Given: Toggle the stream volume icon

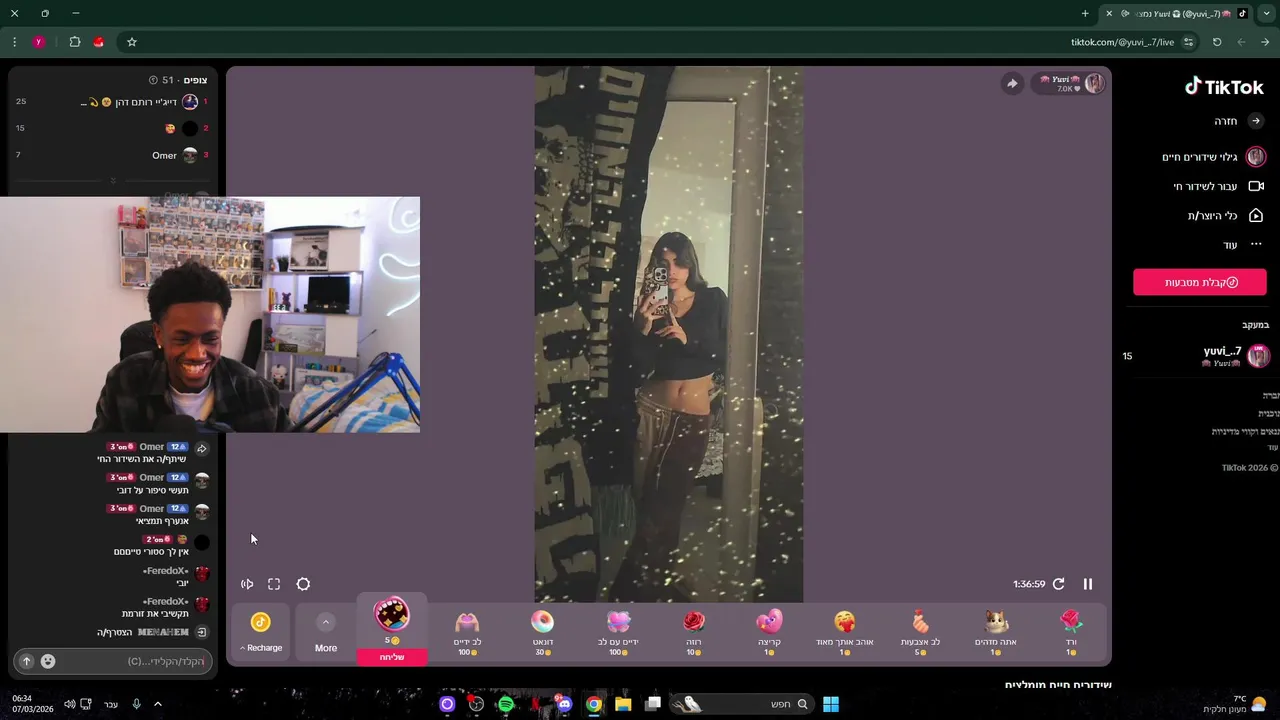Looking at the screenshot, I should [247, 584].
